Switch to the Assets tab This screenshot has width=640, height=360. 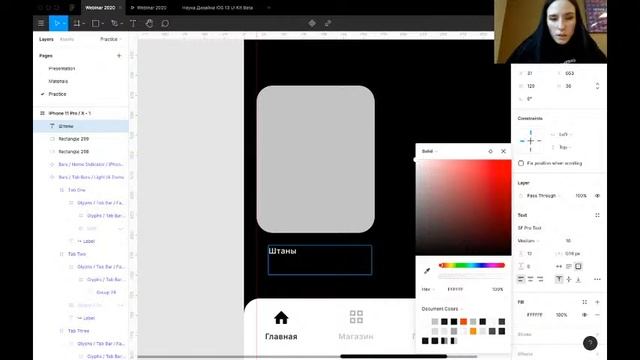coord(67,39)
